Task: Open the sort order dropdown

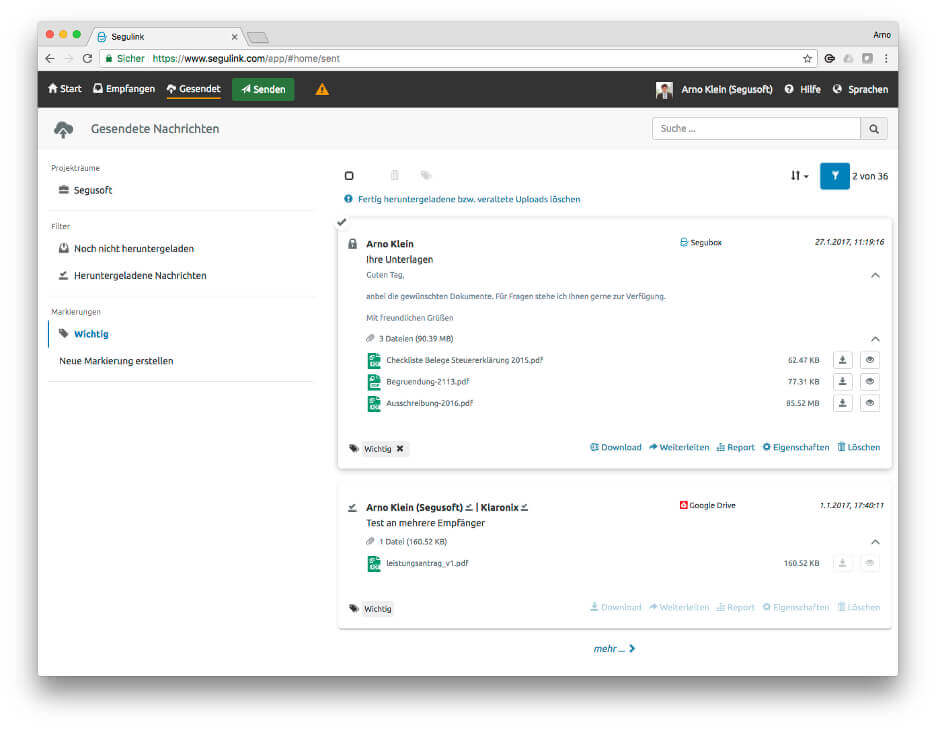Action: [x=797, y=175]
